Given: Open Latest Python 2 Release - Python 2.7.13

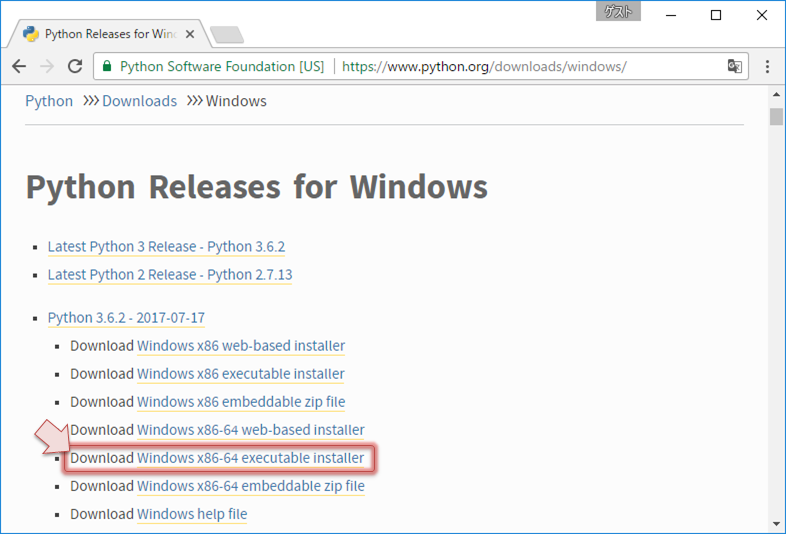Looking at the screenshot, I should 170,275.
